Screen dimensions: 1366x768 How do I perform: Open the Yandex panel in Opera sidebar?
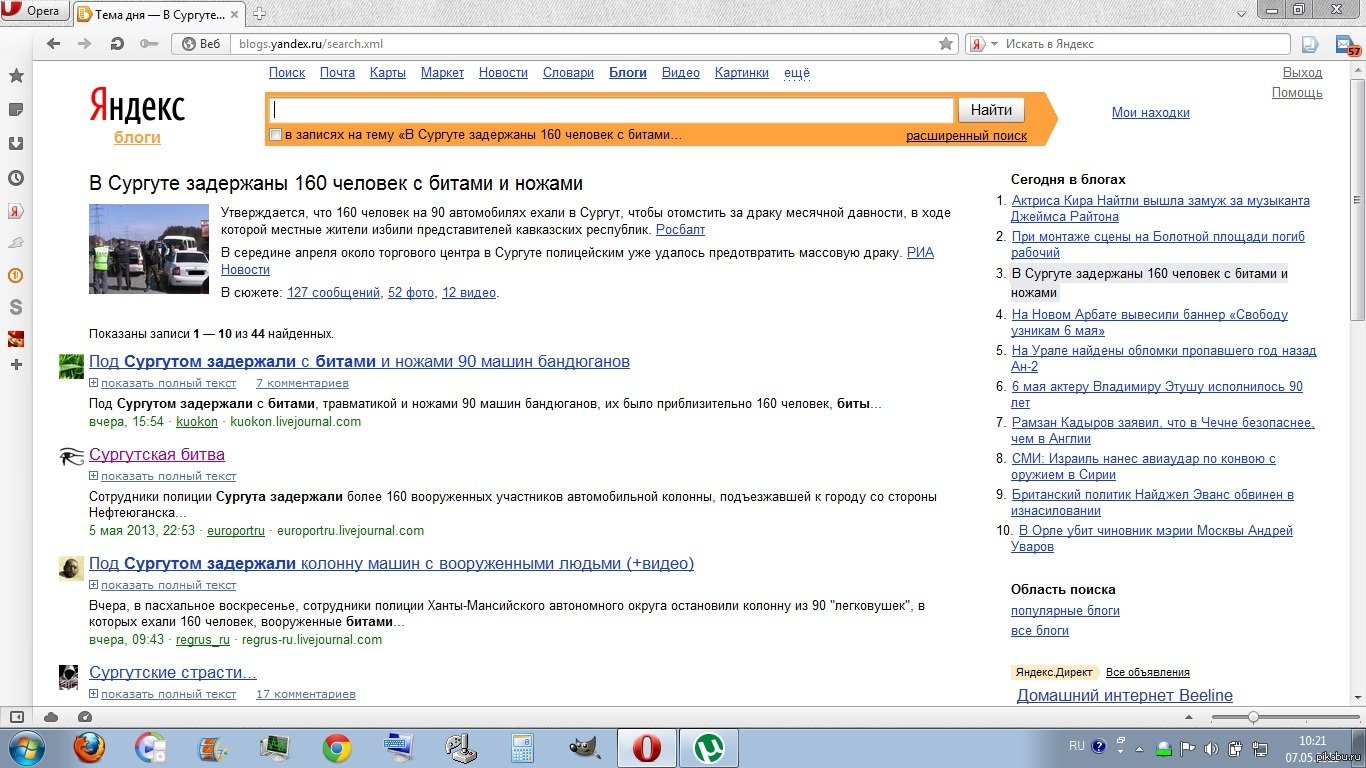pos(16,211)
